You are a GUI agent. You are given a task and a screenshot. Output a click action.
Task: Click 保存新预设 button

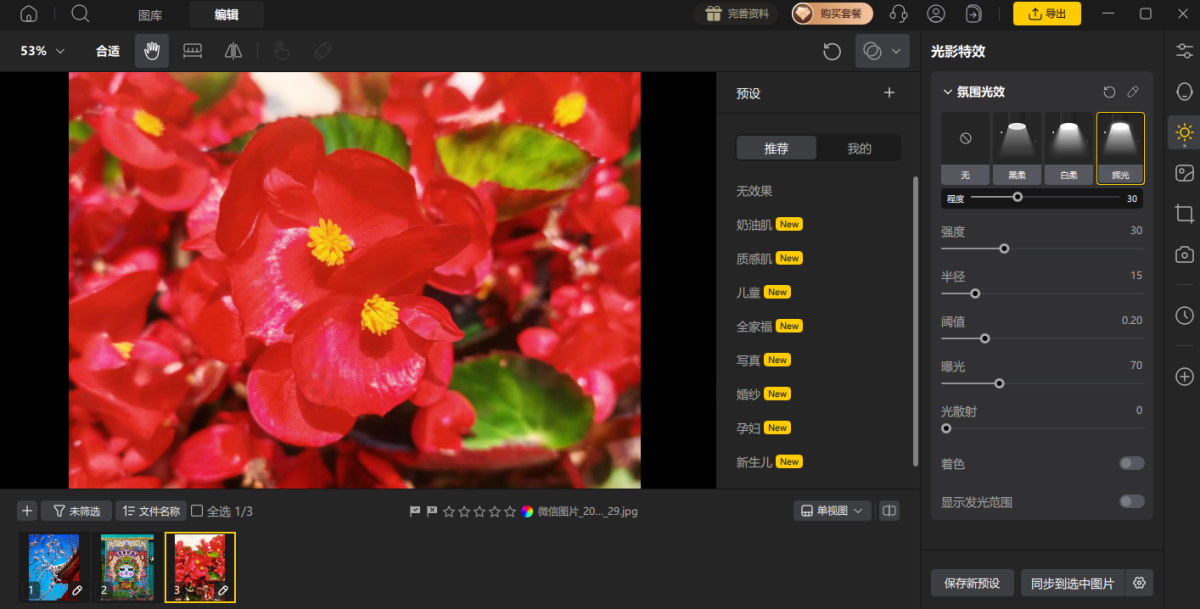click(972, 583)
